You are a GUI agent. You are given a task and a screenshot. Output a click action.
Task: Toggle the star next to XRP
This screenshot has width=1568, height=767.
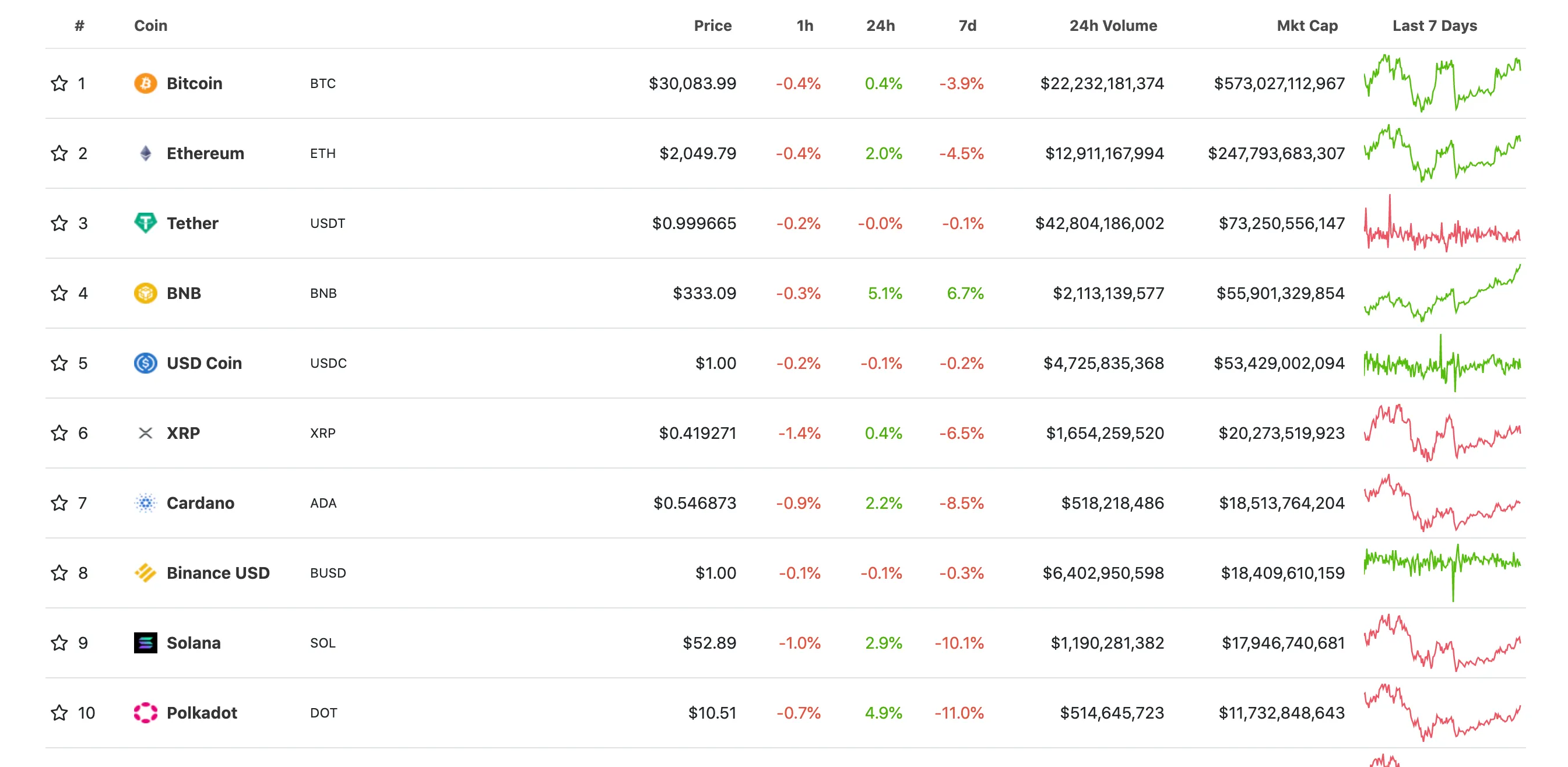59,433
